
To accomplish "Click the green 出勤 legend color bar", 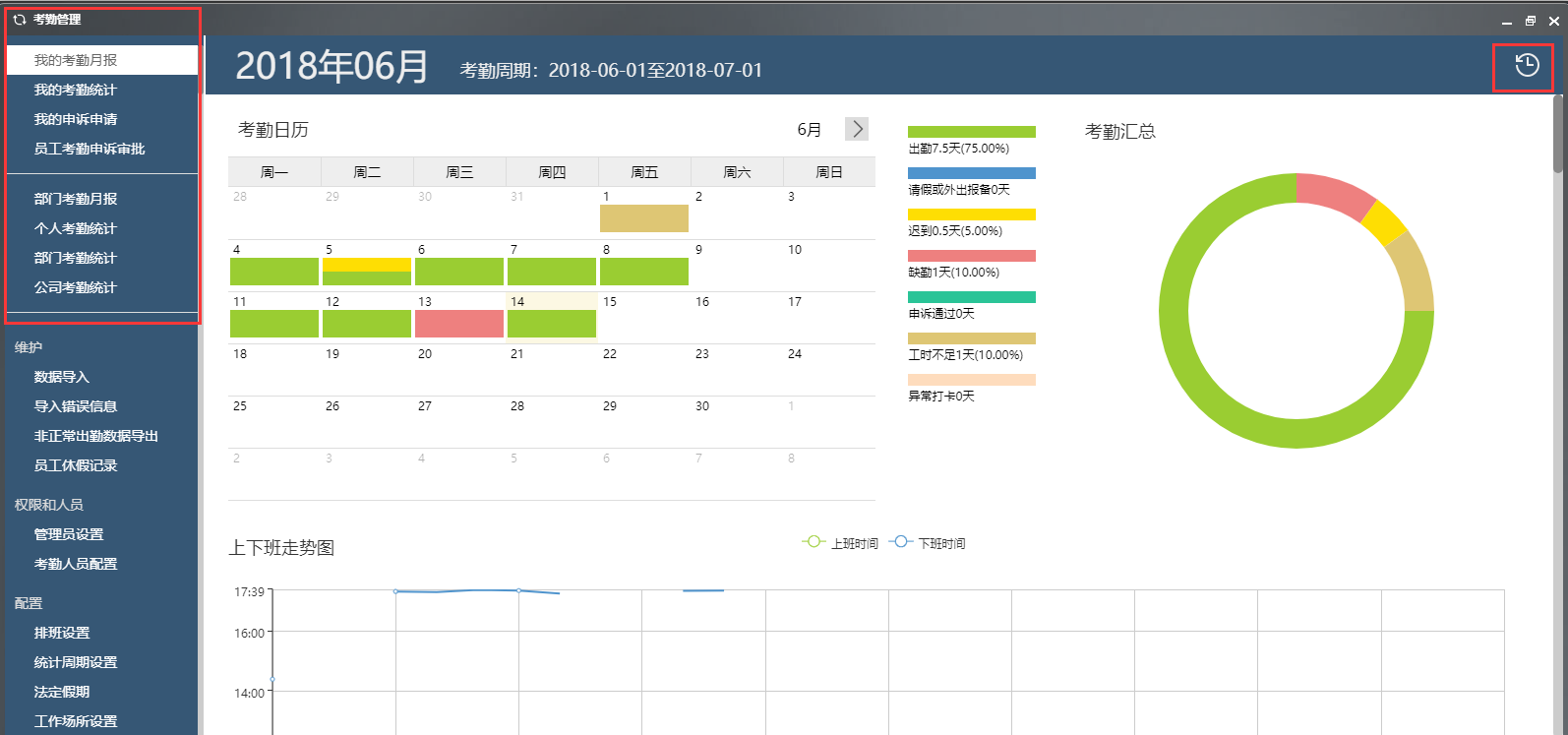I will (971, 132).
